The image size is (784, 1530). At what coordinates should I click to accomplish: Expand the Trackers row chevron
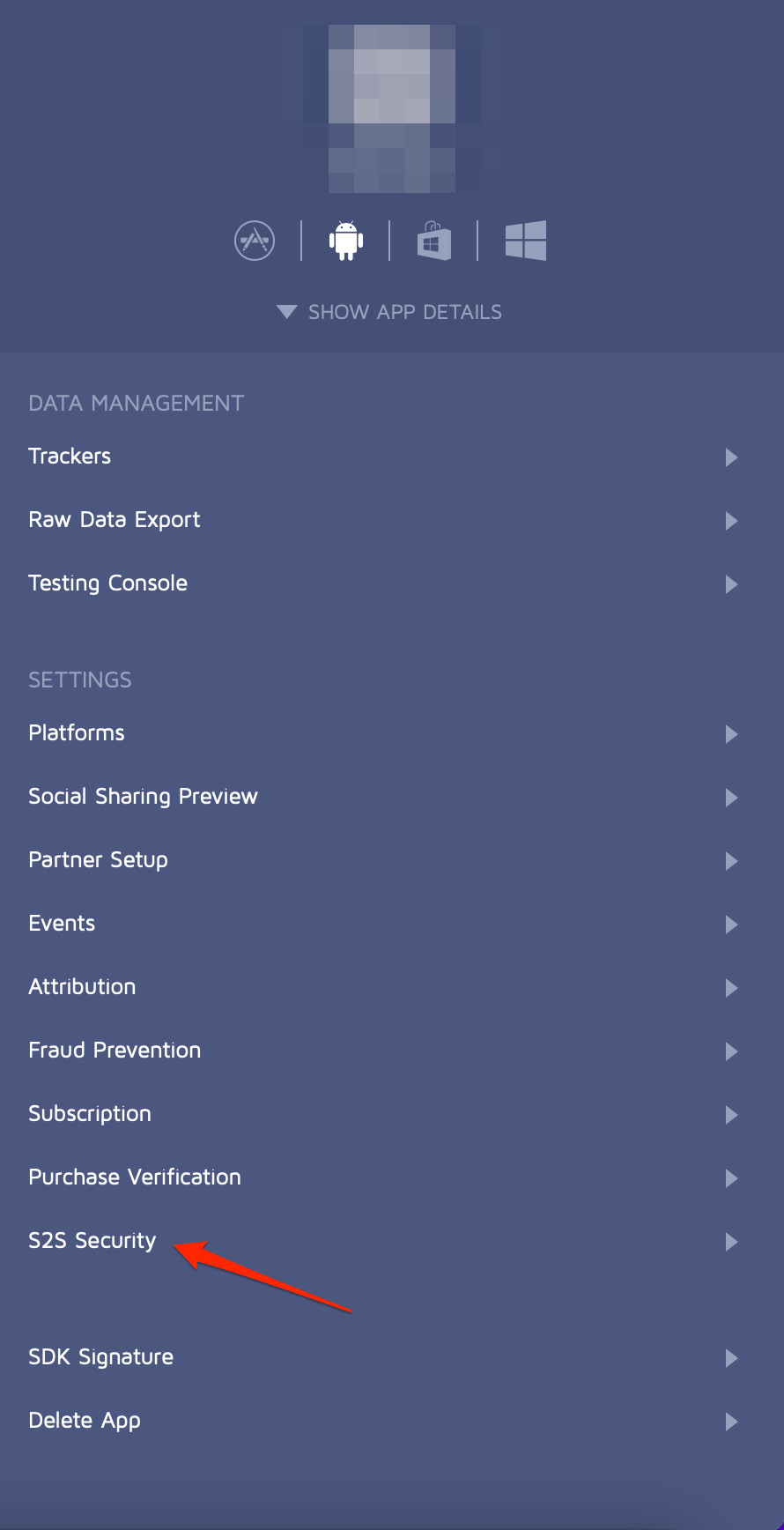click(731, 457)
